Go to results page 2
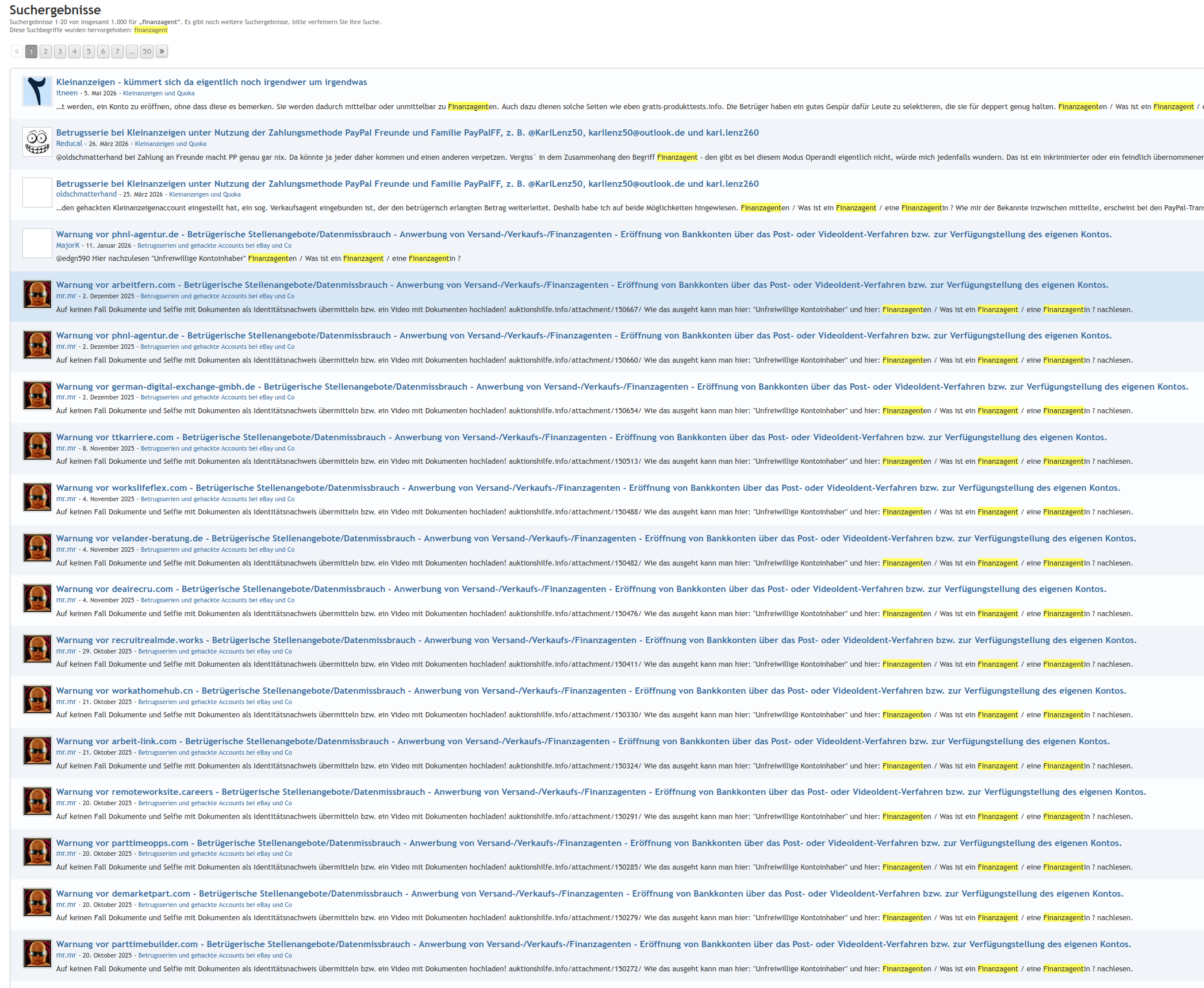Screen dimensions: 1204x988 coord(46,52)
